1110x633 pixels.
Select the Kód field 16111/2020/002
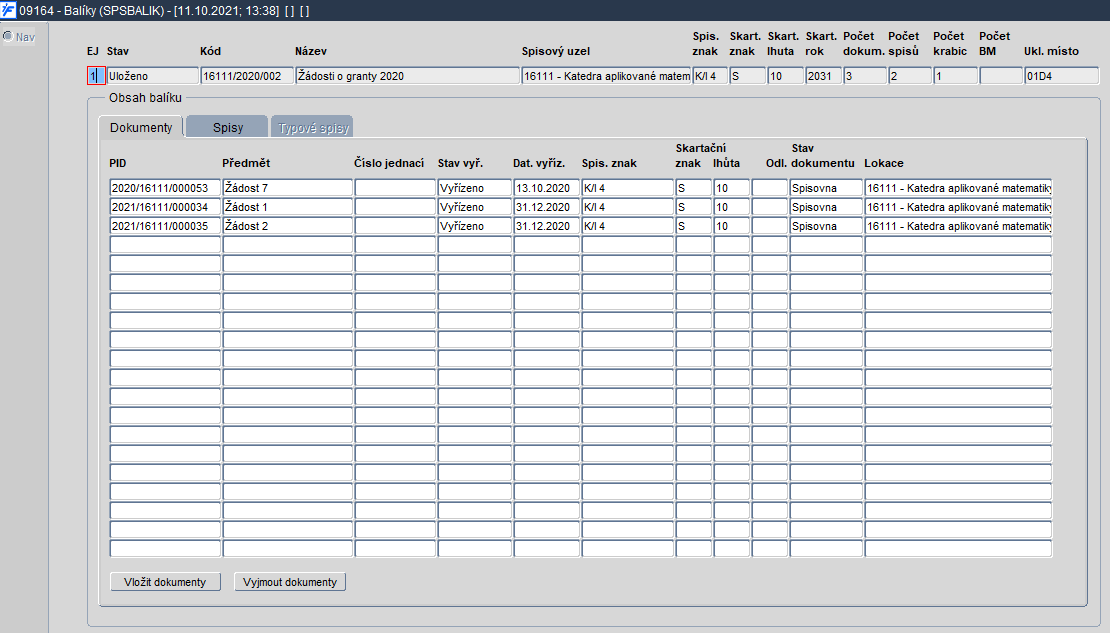(x=246, y=76)
